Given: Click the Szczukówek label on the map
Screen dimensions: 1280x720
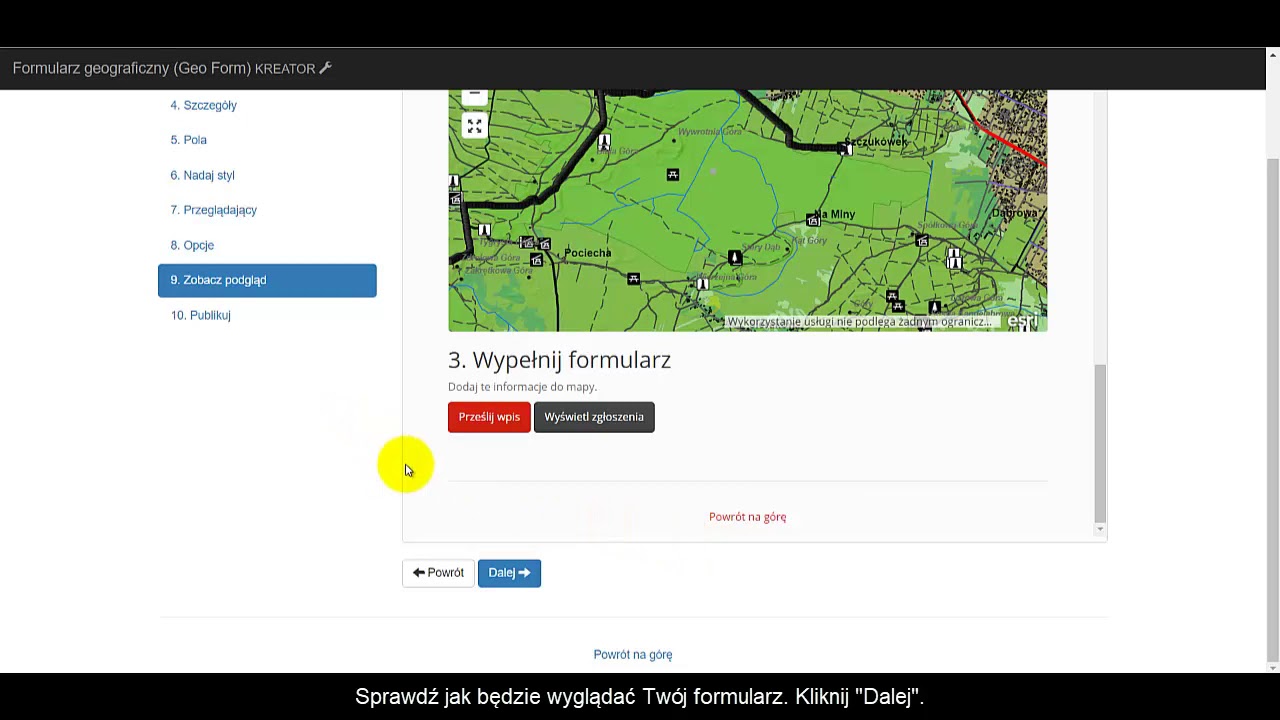Looking at the screenshot, I should 877,141.
